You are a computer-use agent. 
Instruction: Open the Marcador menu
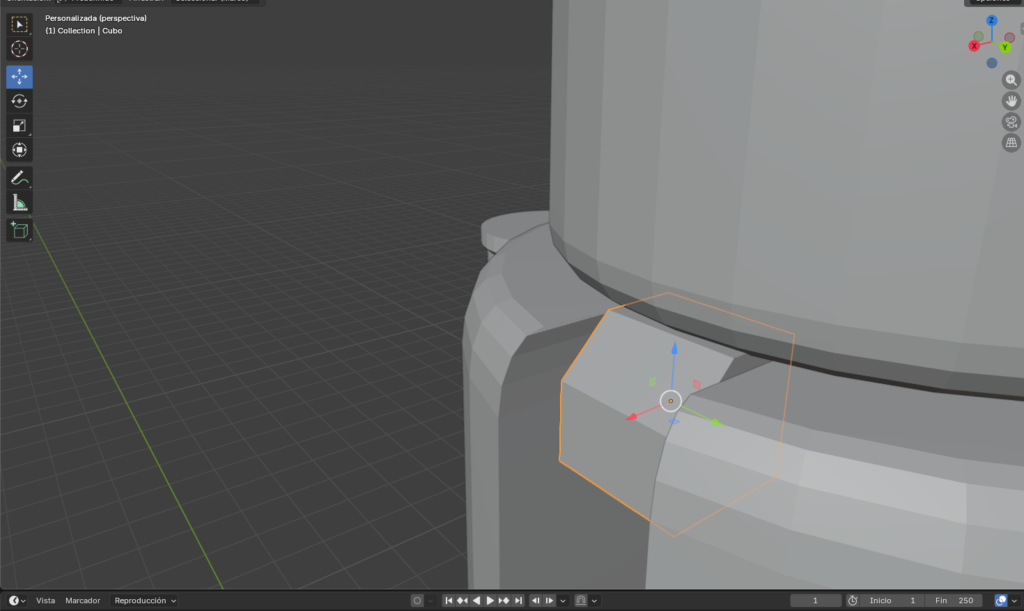tap(83, 601)
